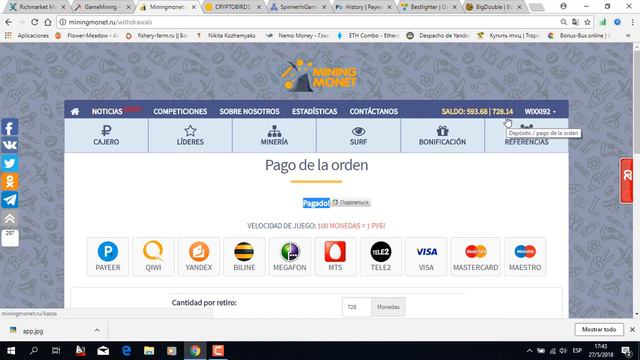Collapse the social sharing sidebar
This screenshot has width=640, height=360.
10,219
